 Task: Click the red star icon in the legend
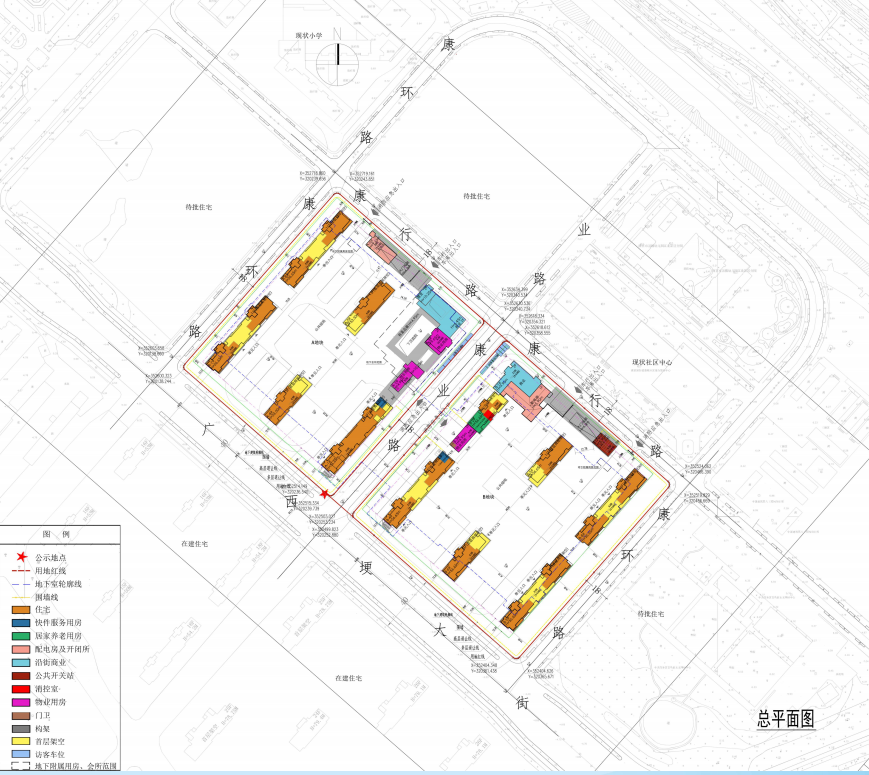[20, 557]
